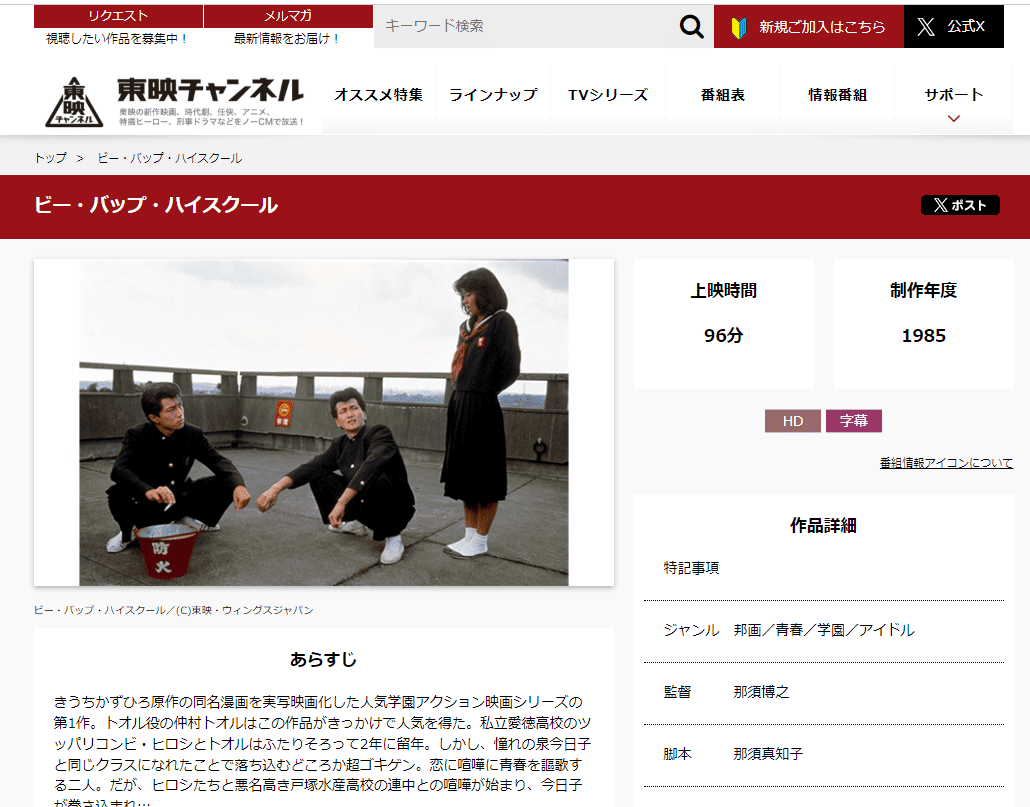Click the image copyright caption text
The height and width of the screenshot is (807, 1030).
(x=173, y=610)
